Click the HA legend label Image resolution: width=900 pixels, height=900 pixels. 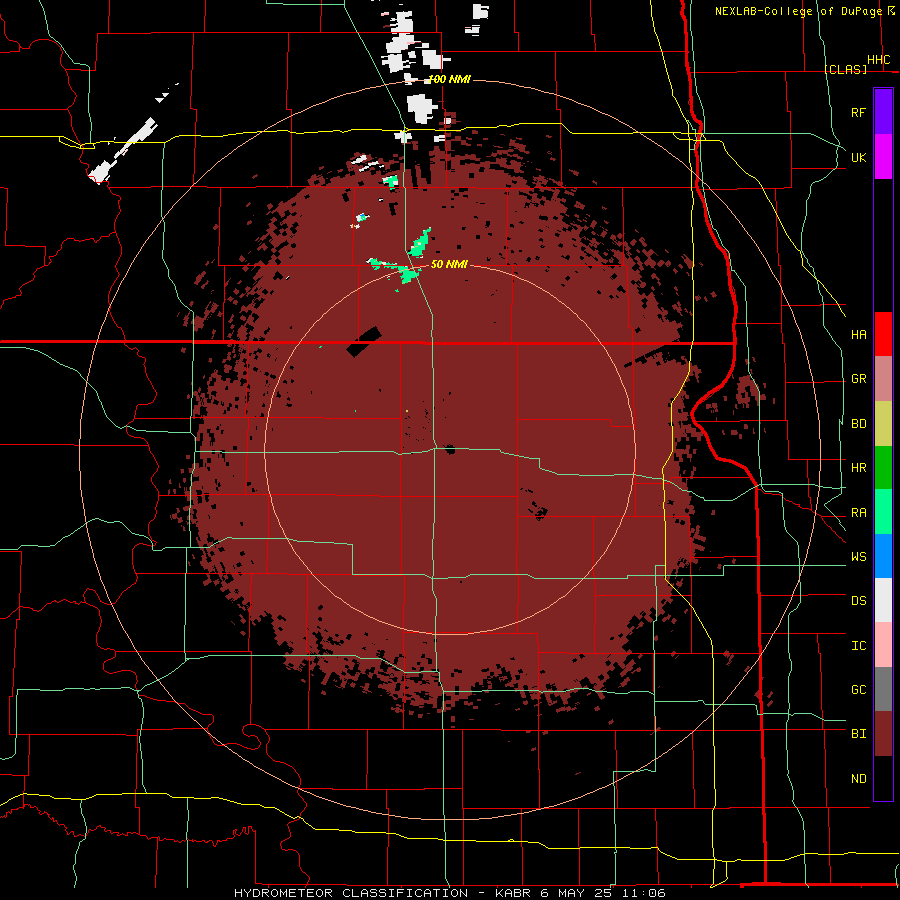click(858, 334)
